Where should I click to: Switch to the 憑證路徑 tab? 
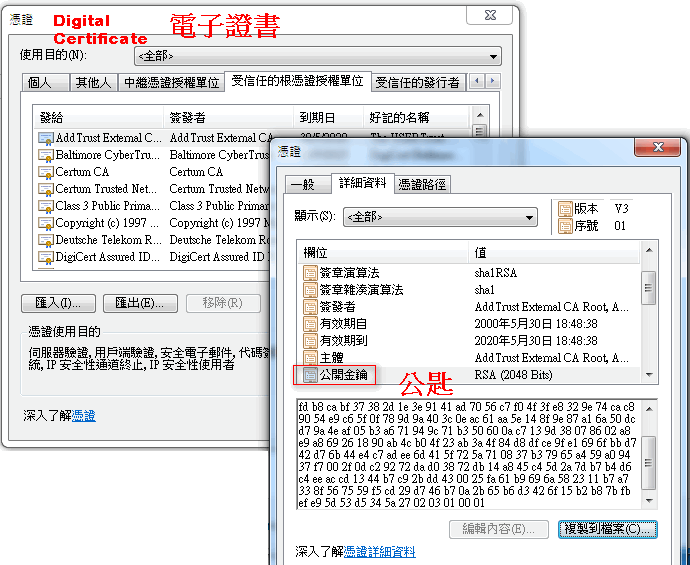422,184
